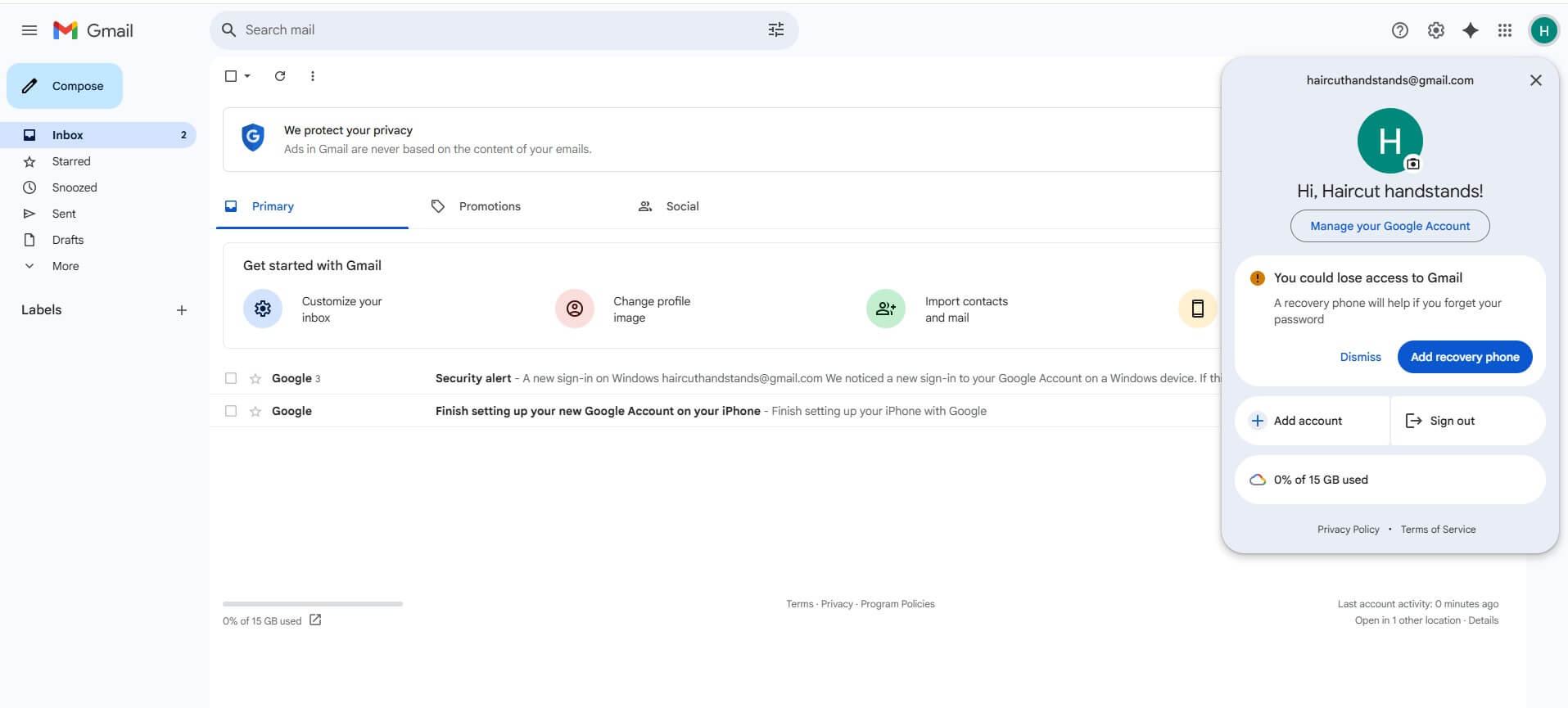
Task: Click the account avatar in top bar
Action: point(1543,31)
